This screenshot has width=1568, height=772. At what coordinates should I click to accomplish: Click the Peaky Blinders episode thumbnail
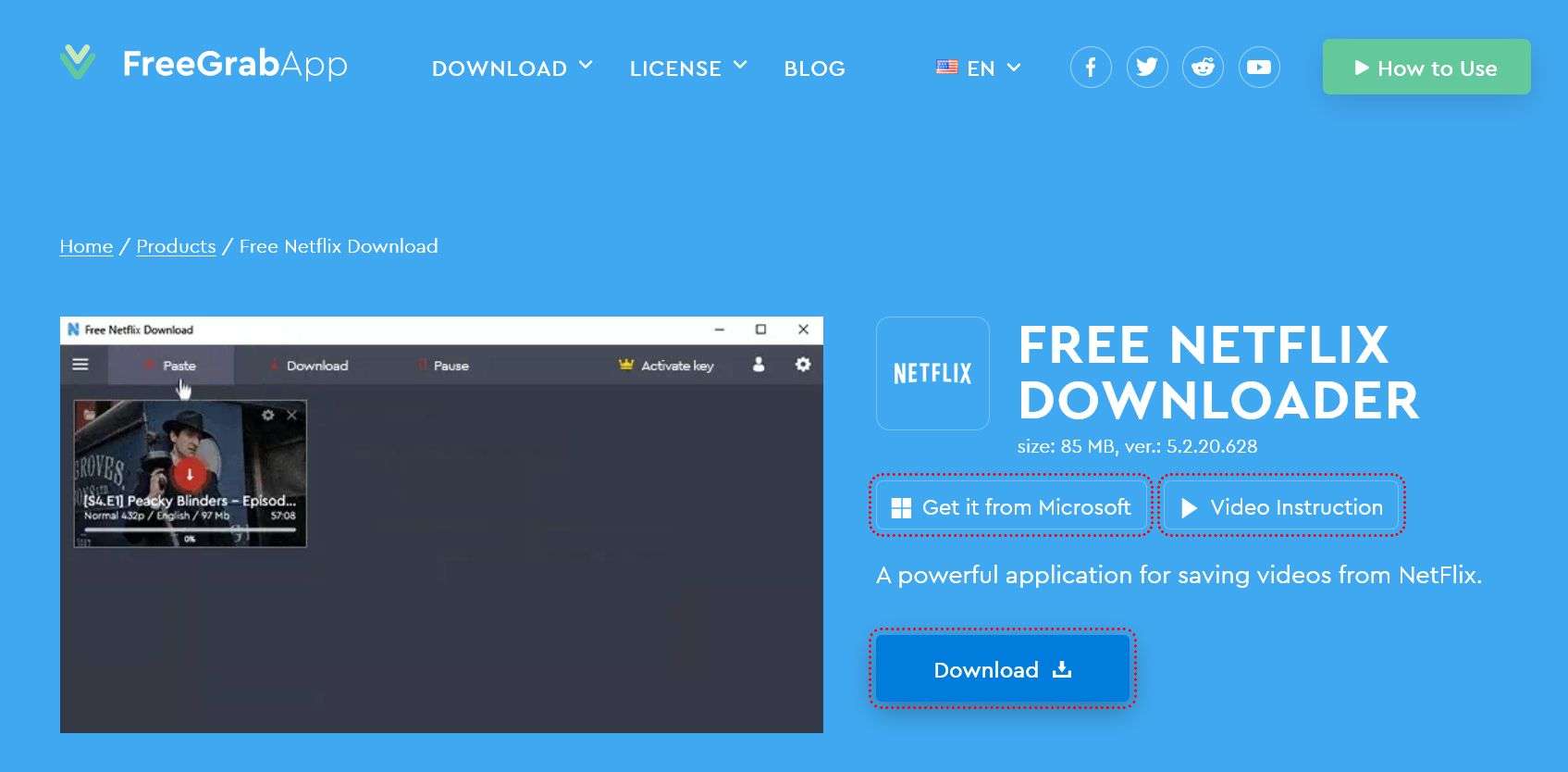pos(190,474)
